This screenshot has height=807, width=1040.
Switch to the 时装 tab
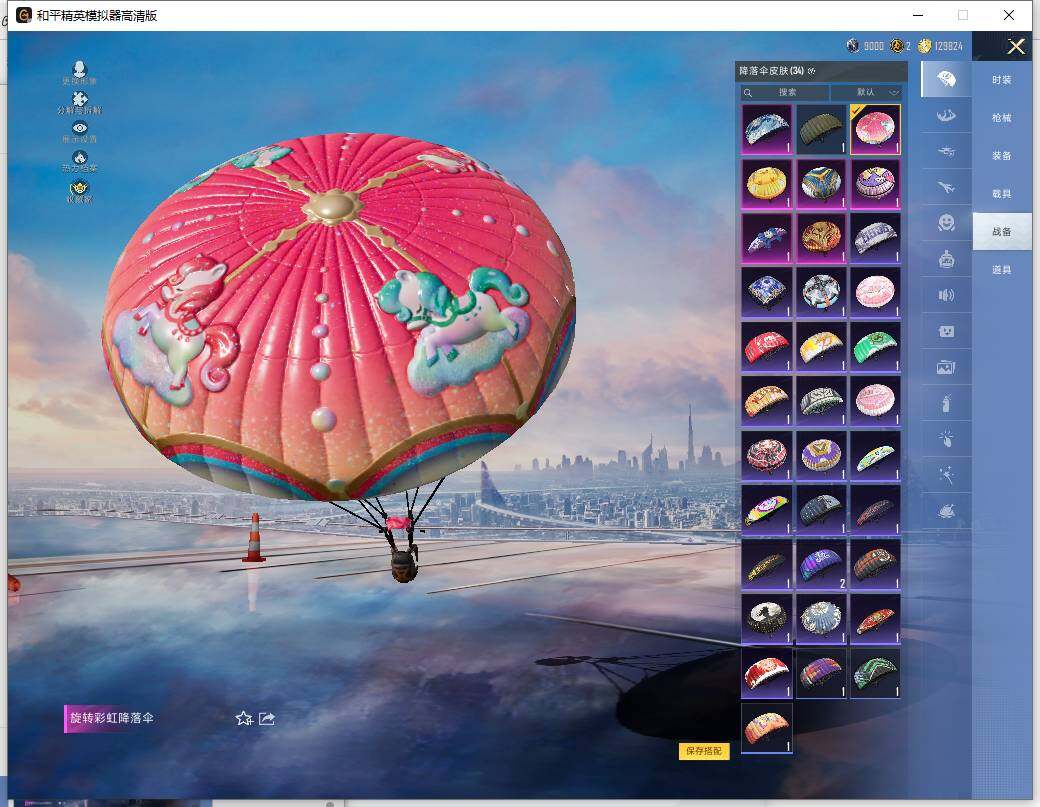(x=1001, y=79)
